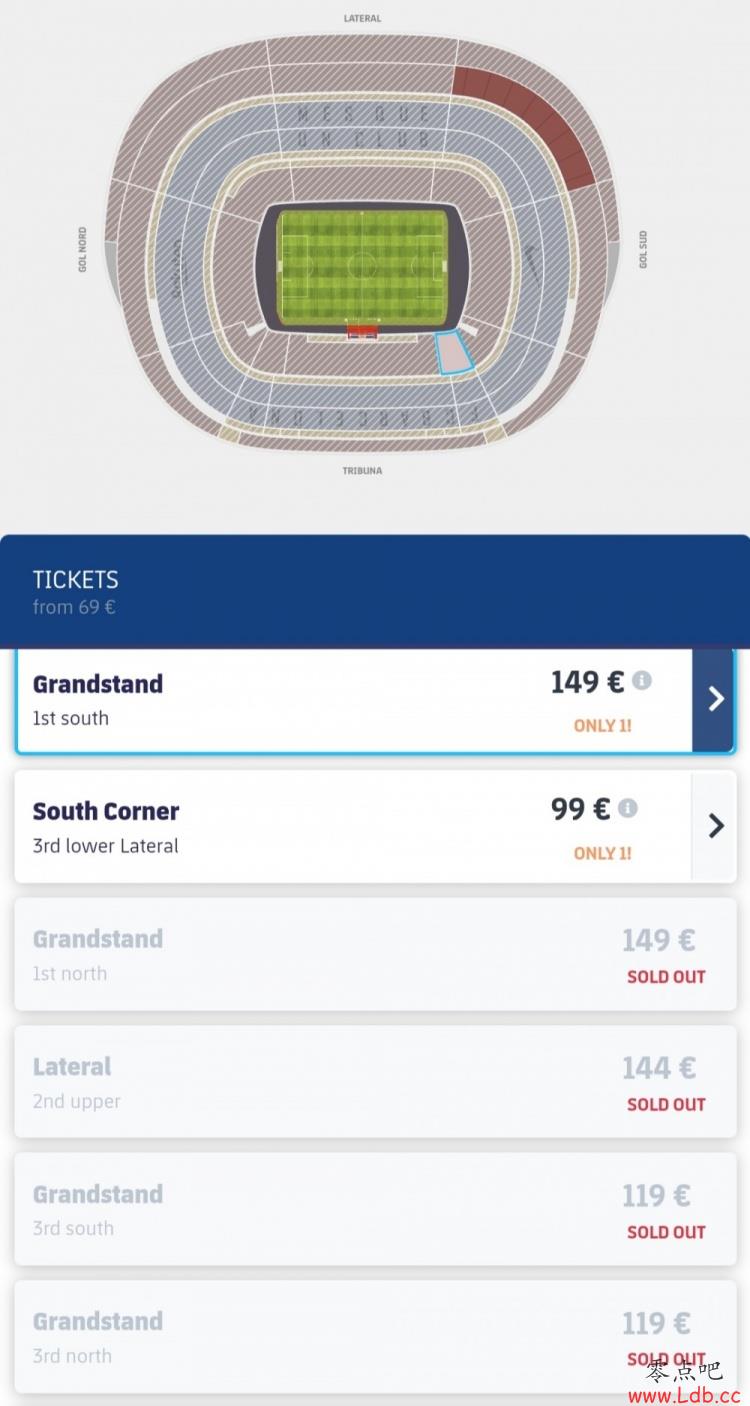Click the red dugout marker beside pitch
This screenshot has height=1406, width=750.
pos(363,331)
